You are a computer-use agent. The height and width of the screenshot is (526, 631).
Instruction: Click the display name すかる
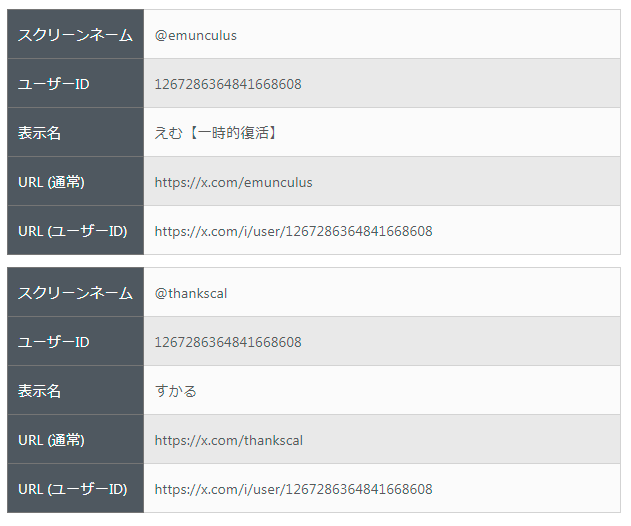176,391
